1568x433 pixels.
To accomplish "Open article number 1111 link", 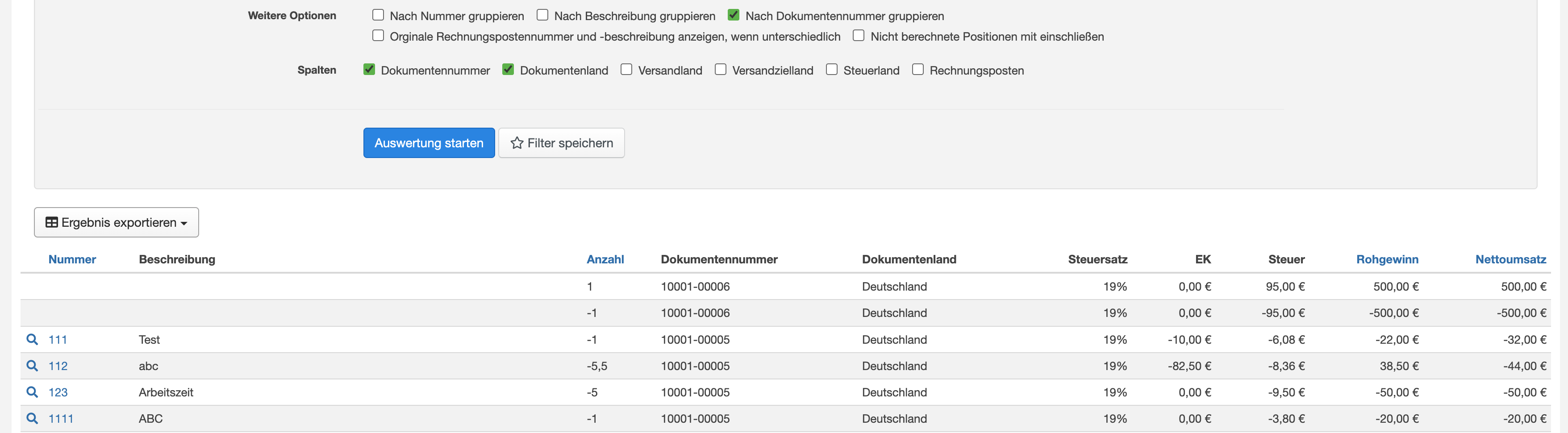I will pyautogui.click(x=61, y=419).
